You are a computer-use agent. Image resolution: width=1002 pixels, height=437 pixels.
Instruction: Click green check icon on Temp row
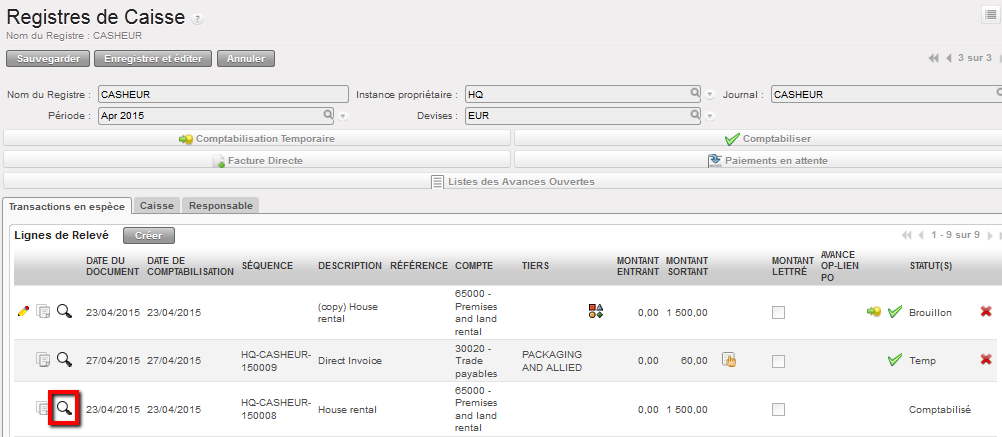coord(894,360)
